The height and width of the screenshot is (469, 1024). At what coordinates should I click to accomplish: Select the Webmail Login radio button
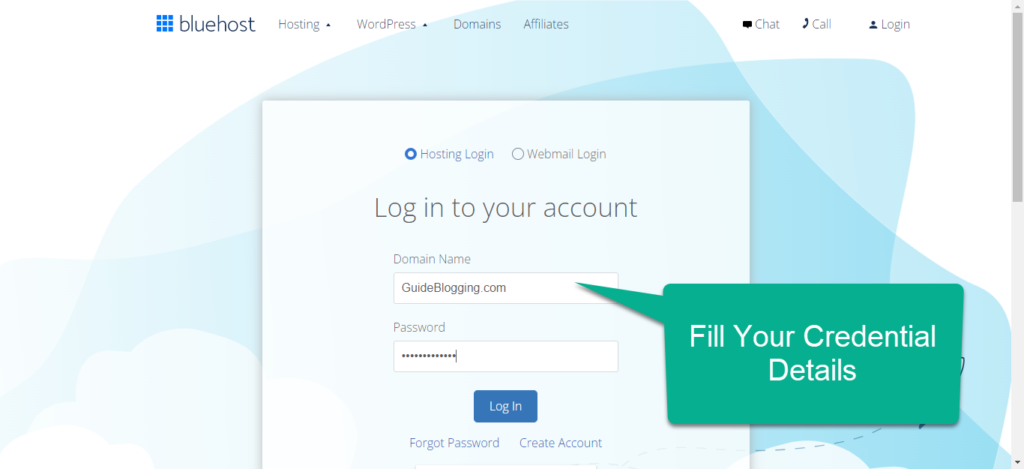(x=518, y=154)
